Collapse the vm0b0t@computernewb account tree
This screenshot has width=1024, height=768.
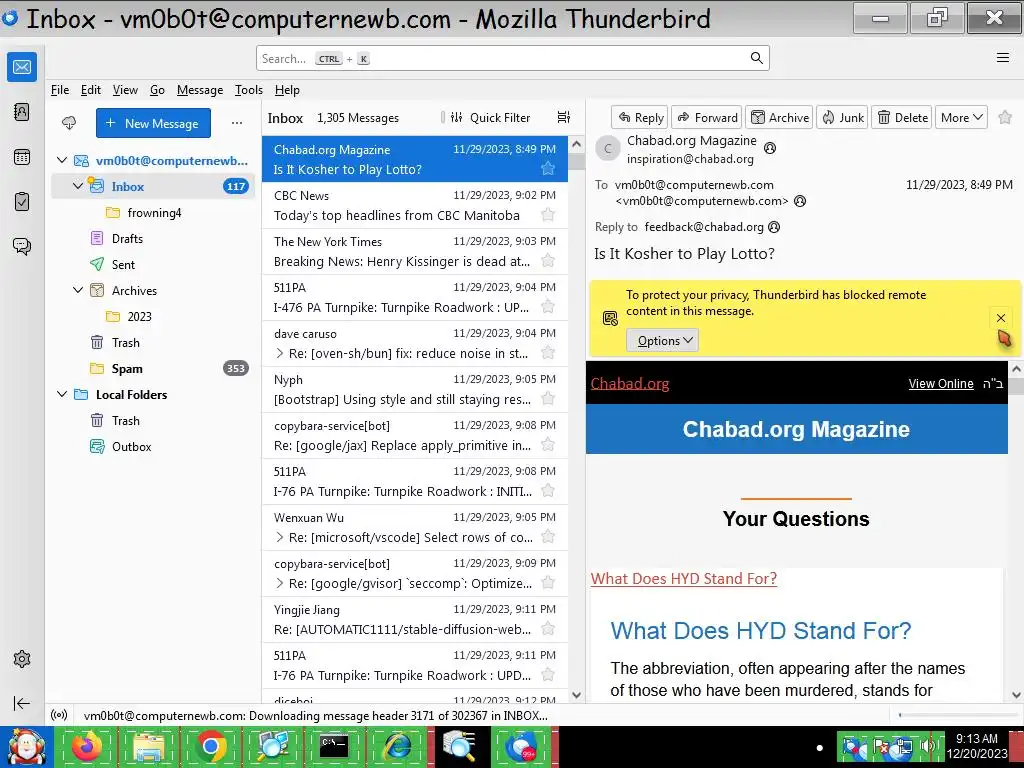point(62,160)
